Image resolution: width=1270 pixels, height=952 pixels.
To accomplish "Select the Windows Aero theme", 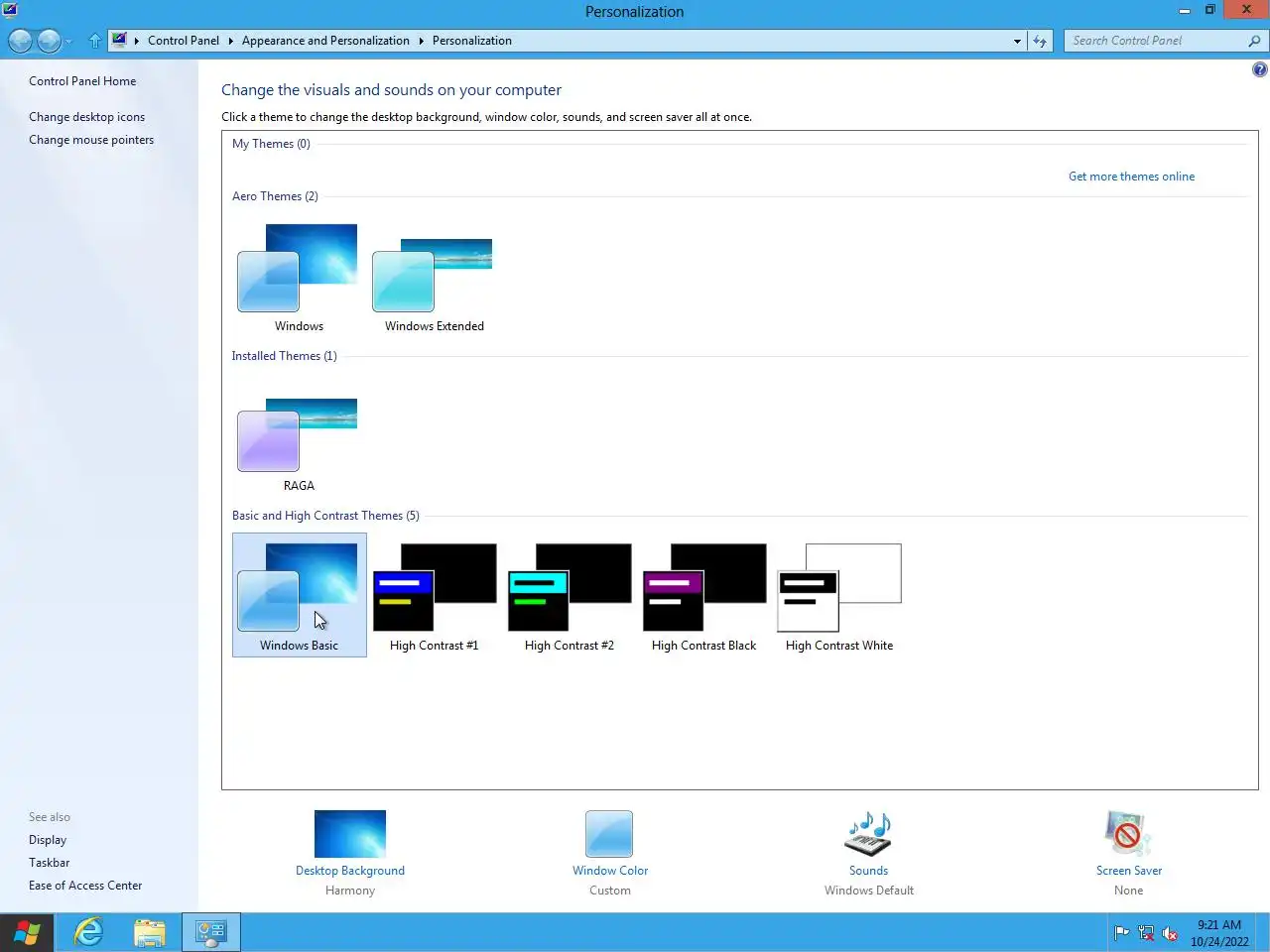I will 299,277.
